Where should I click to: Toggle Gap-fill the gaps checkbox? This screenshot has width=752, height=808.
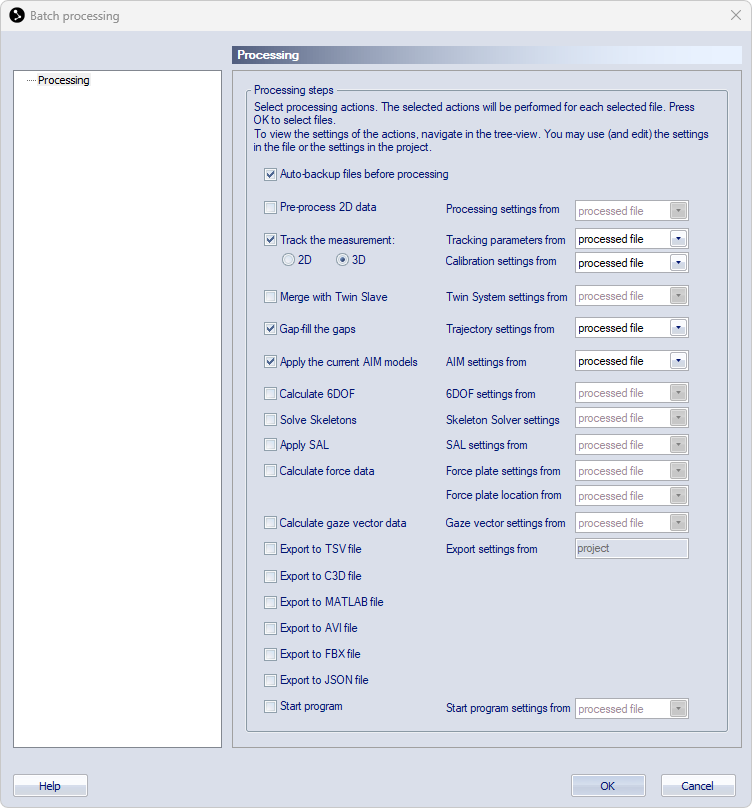270,329
